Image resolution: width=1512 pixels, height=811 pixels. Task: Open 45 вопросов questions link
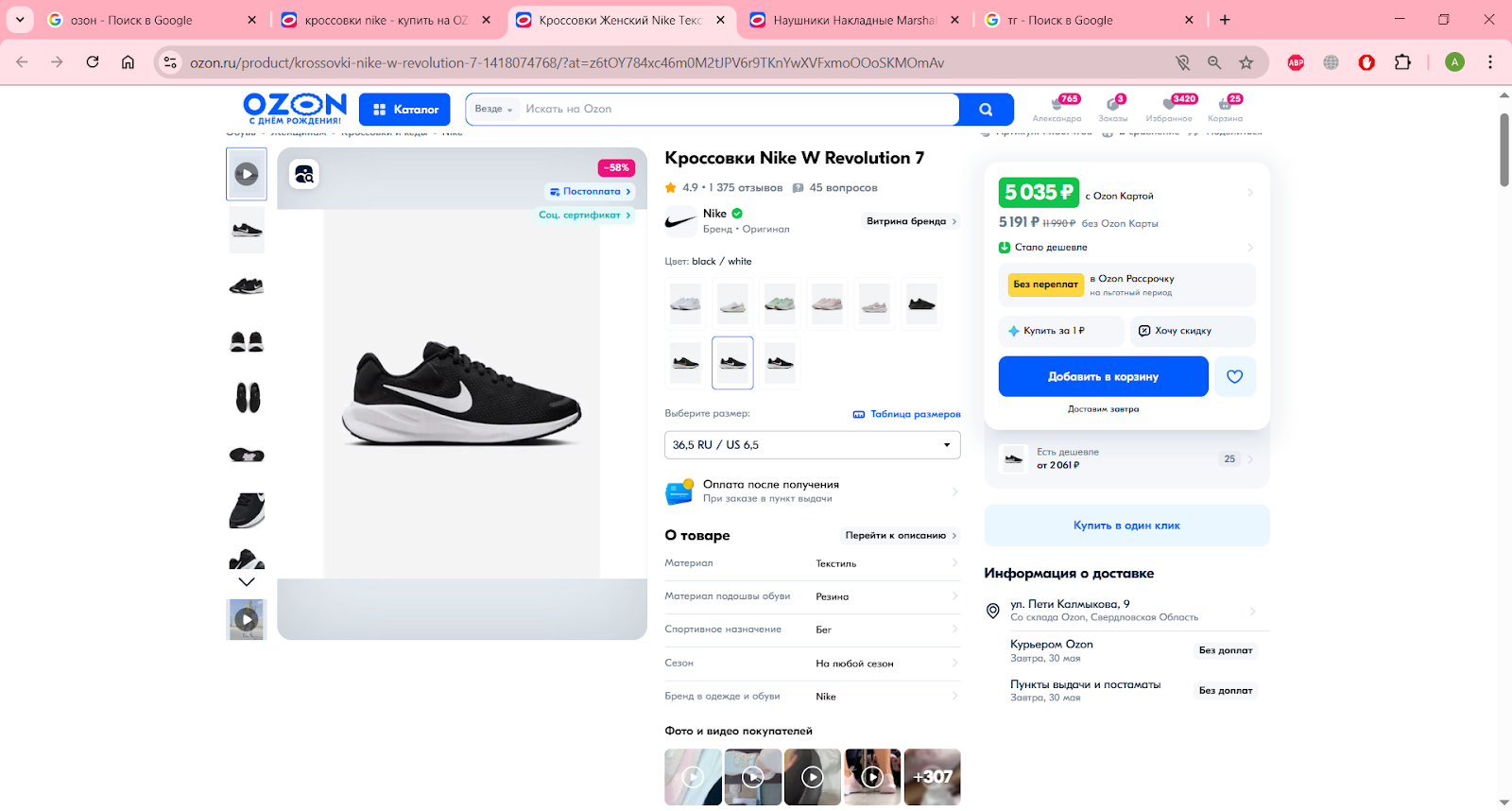[835, 188]
